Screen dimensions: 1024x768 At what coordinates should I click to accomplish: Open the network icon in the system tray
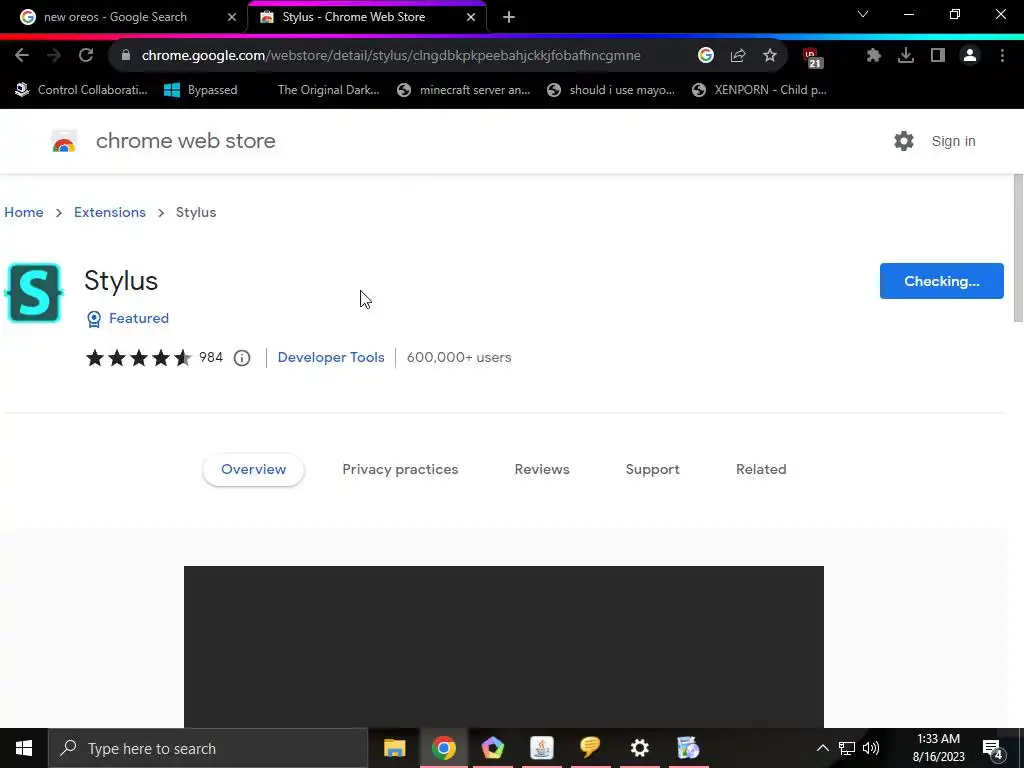click(847, 748)
